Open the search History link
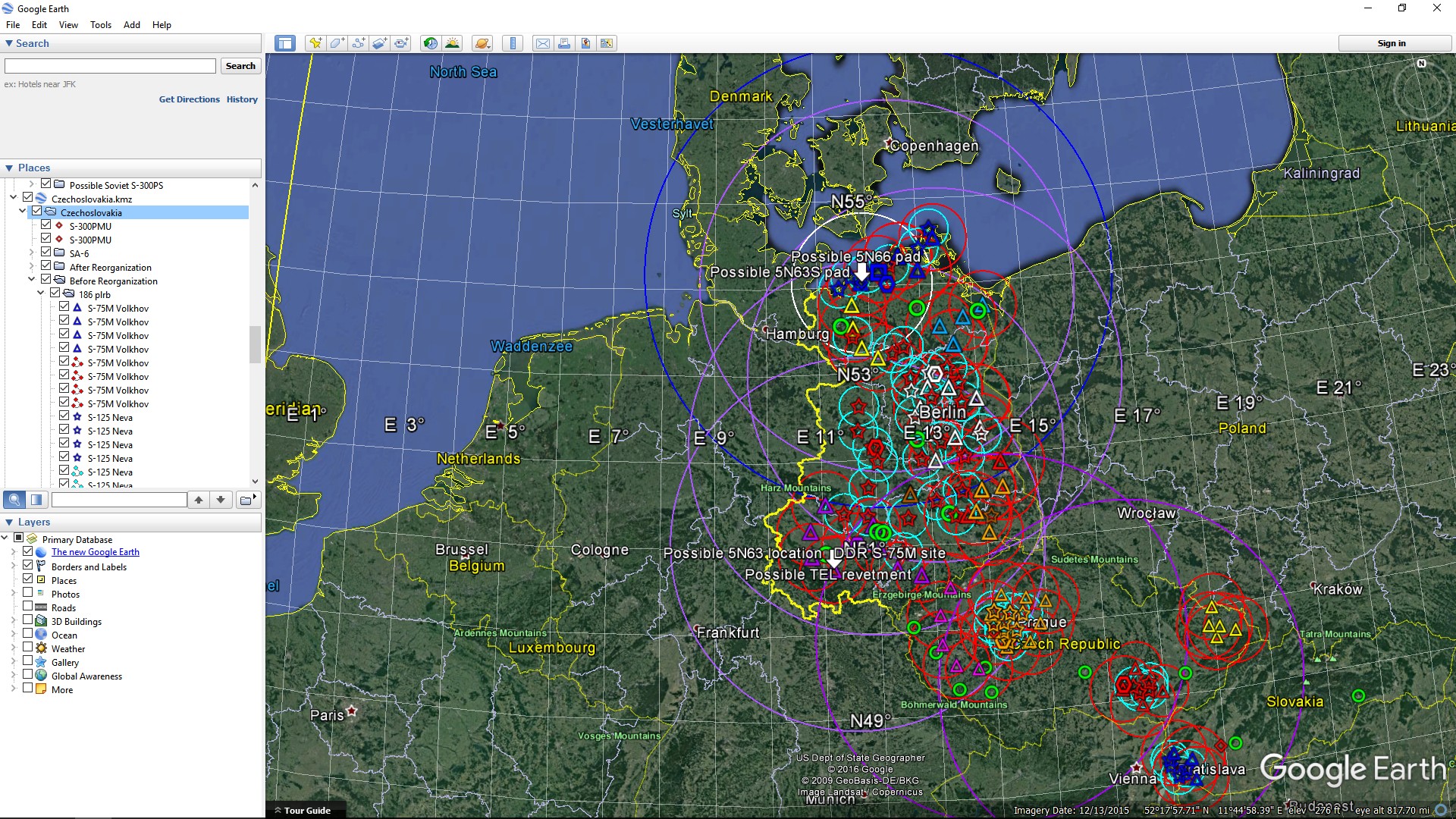The height and width of the screenshot is (819, 1456). pos(242,99)
